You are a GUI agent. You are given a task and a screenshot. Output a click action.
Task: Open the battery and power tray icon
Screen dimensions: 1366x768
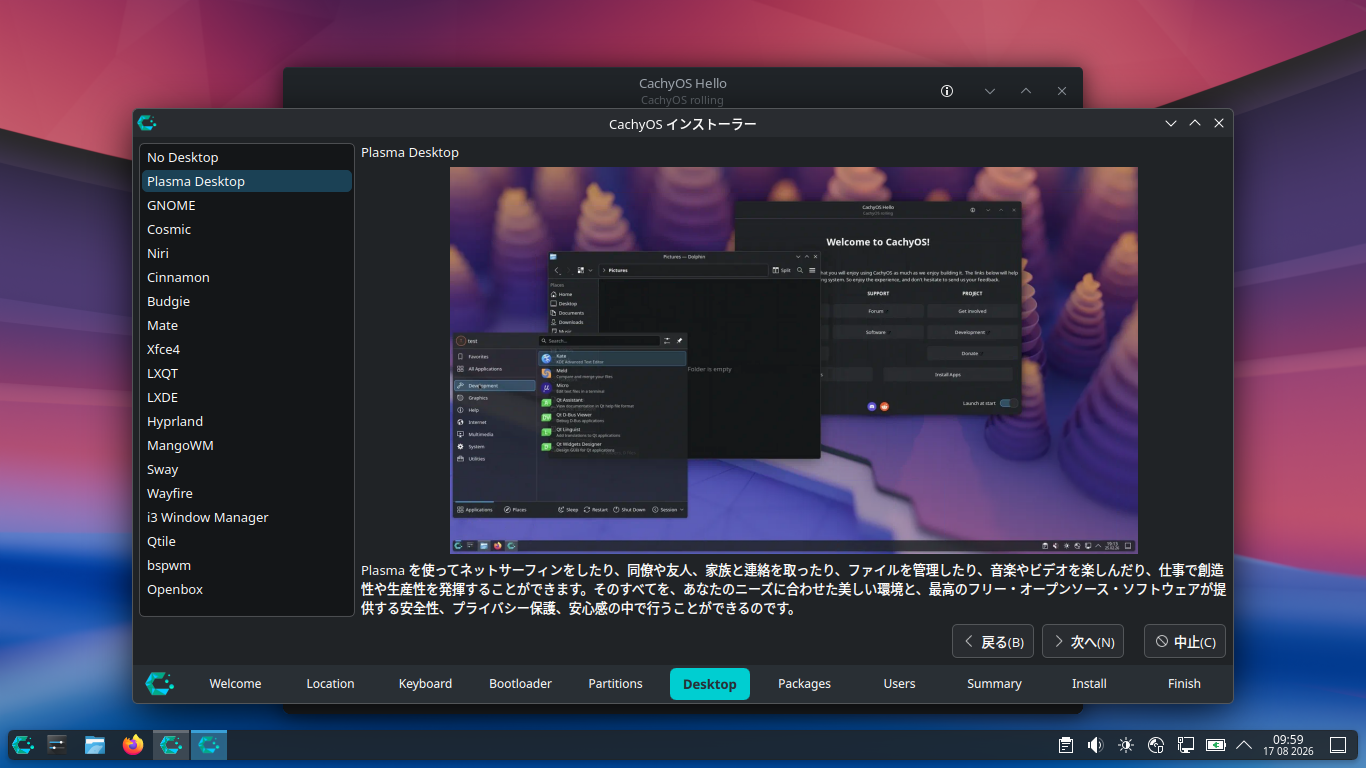(x=1216, y=744)
